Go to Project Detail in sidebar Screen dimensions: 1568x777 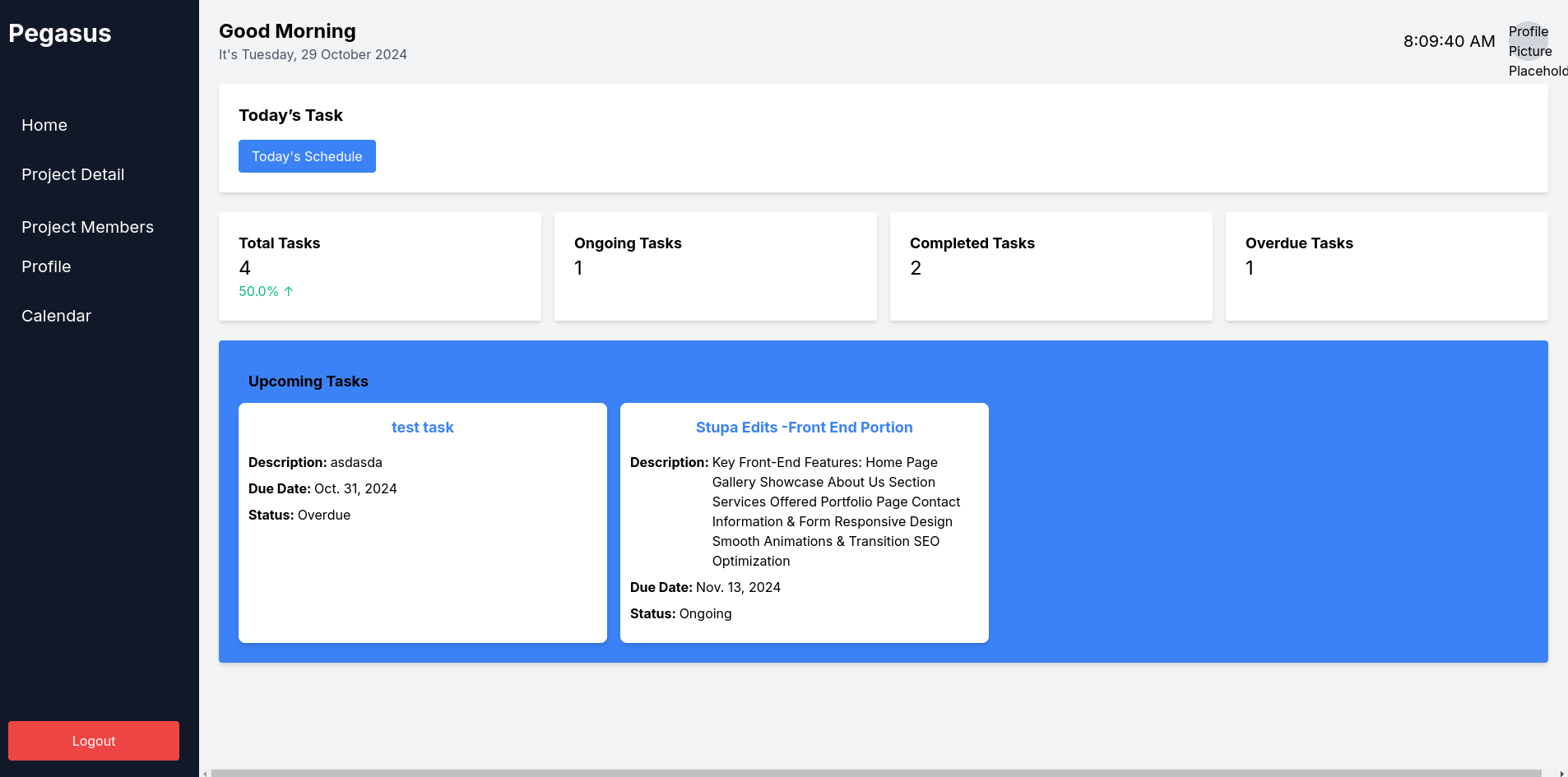72,174
